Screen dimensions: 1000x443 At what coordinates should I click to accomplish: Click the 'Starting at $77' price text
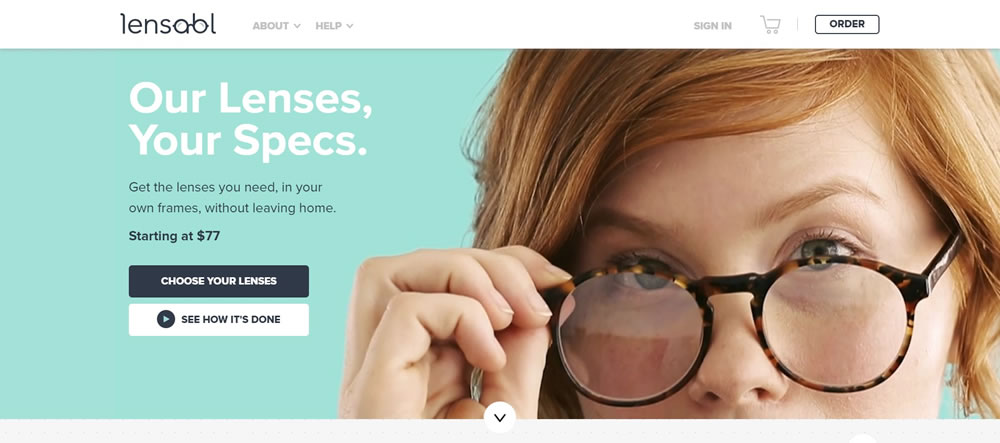(x=174, y=236)
